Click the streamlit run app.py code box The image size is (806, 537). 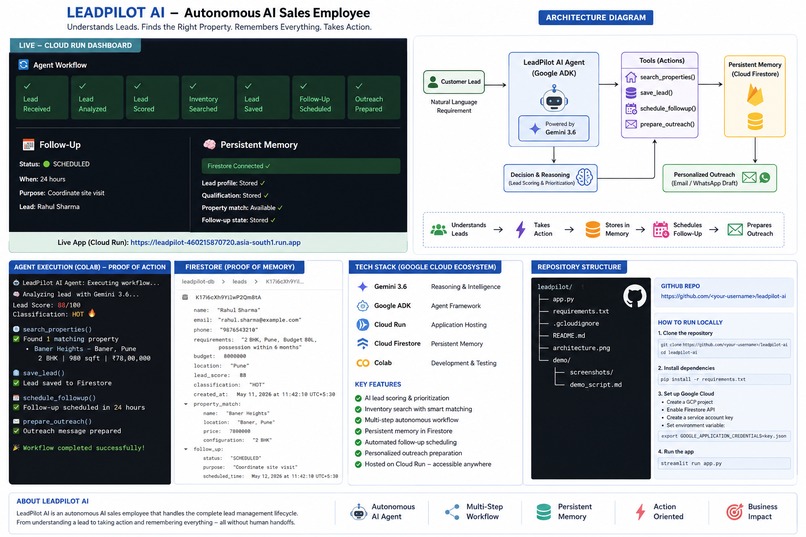pos(724,464)
